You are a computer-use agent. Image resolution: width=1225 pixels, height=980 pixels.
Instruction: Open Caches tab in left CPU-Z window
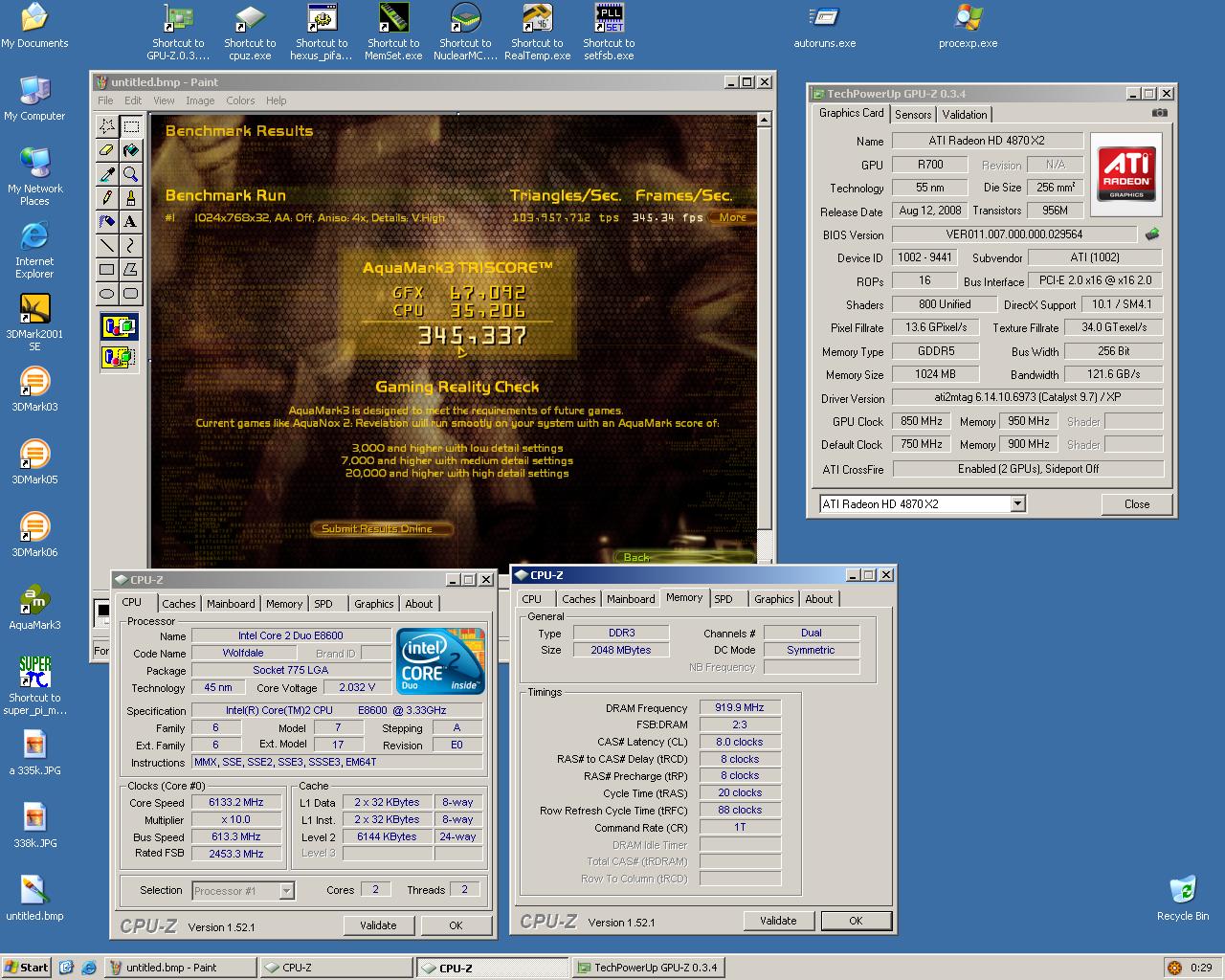point(178,604)
